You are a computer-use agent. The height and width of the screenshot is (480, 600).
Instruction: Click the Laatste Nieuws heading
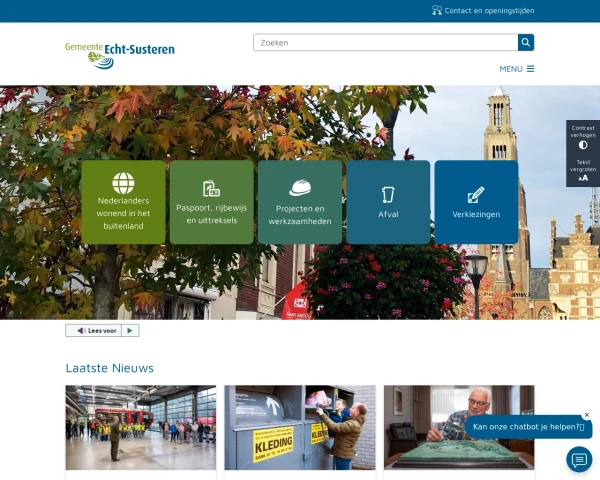(110, 368)
